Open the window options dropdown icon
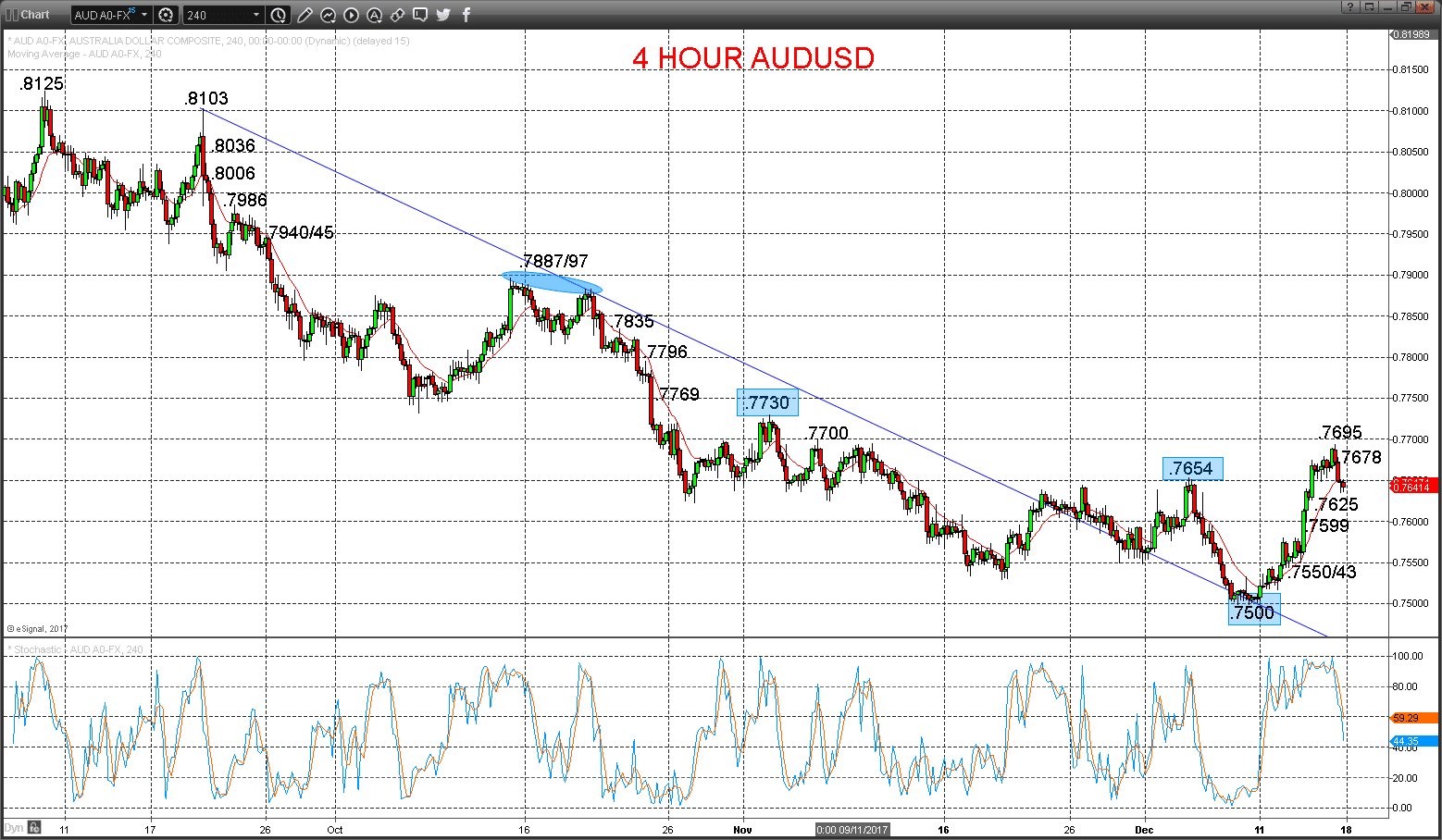This screenshot has width=1442, height=840. [1370, 7]
